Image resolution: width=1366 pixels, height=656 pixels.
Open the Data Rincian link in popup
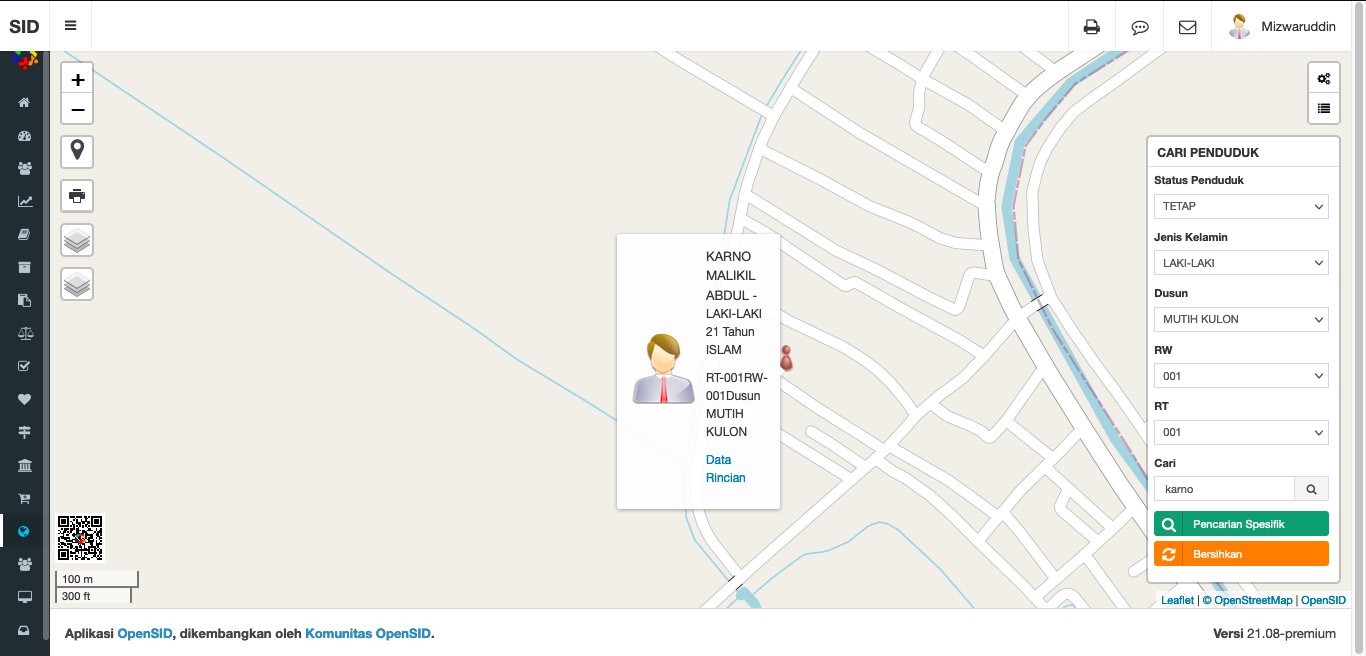726,469
